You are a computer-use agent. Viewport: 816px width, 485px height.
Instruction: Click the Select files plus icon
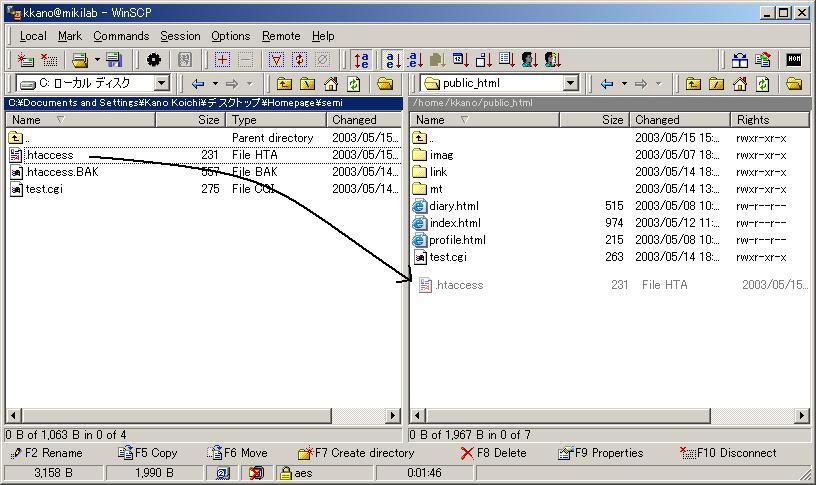point(222,60)
